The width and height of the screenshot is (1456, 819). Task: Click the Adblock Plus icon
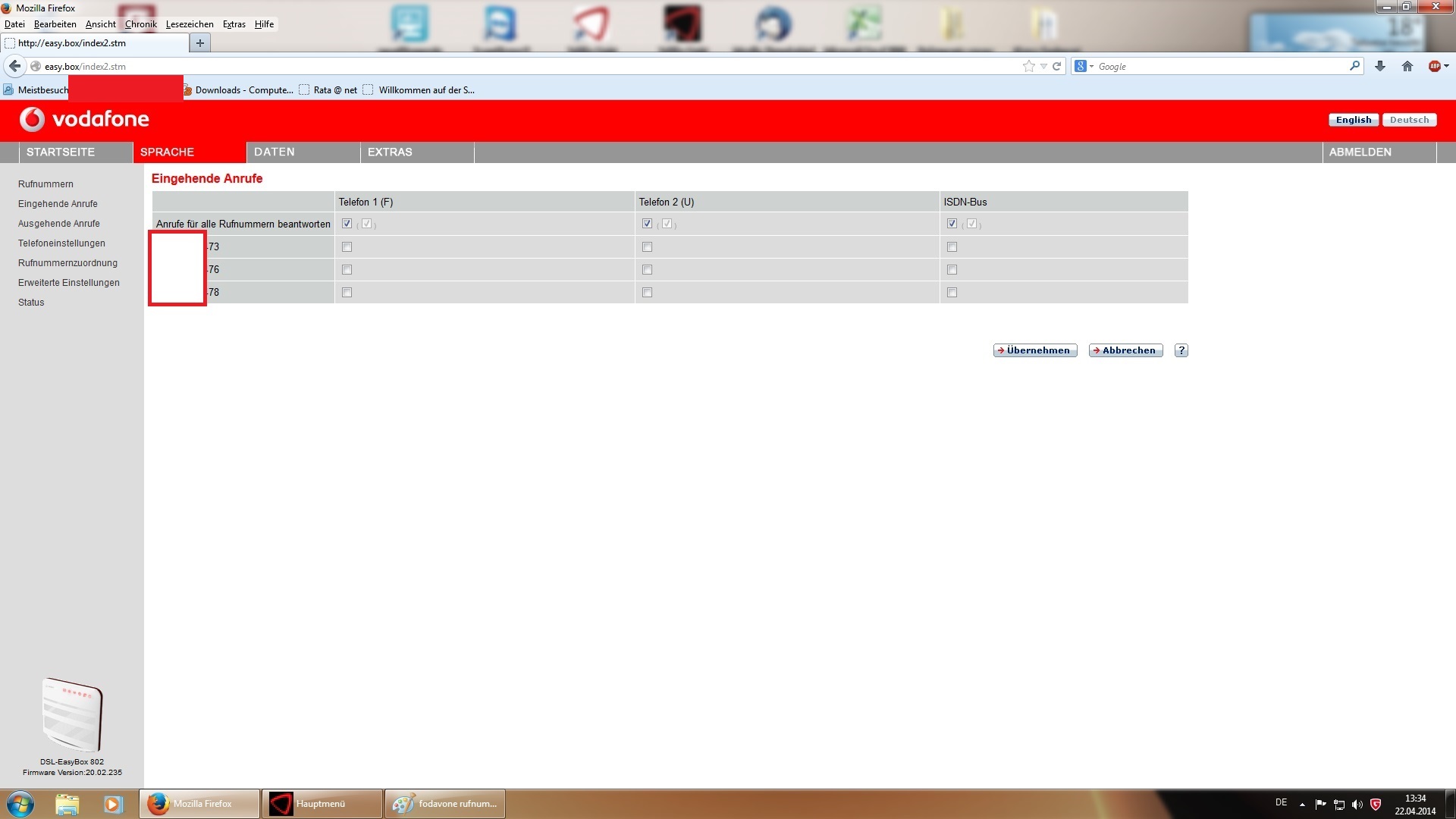(x=1434, y=66)
